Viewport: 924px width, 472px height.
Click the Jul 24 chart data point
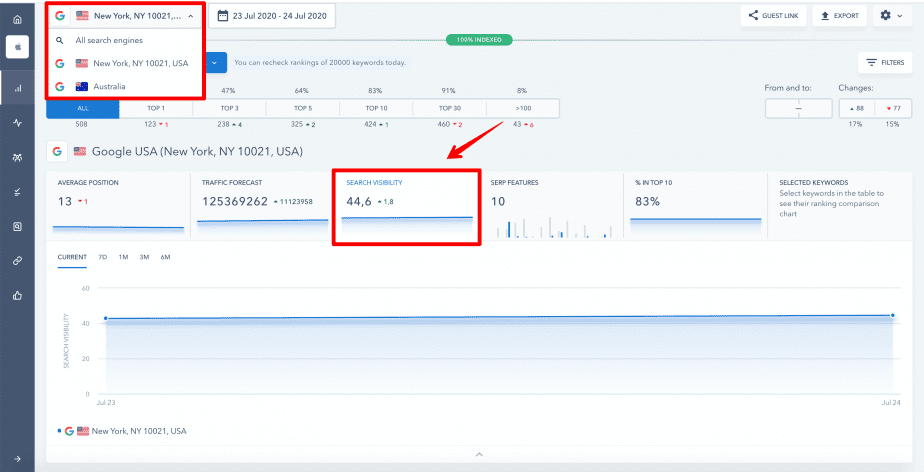893,315
